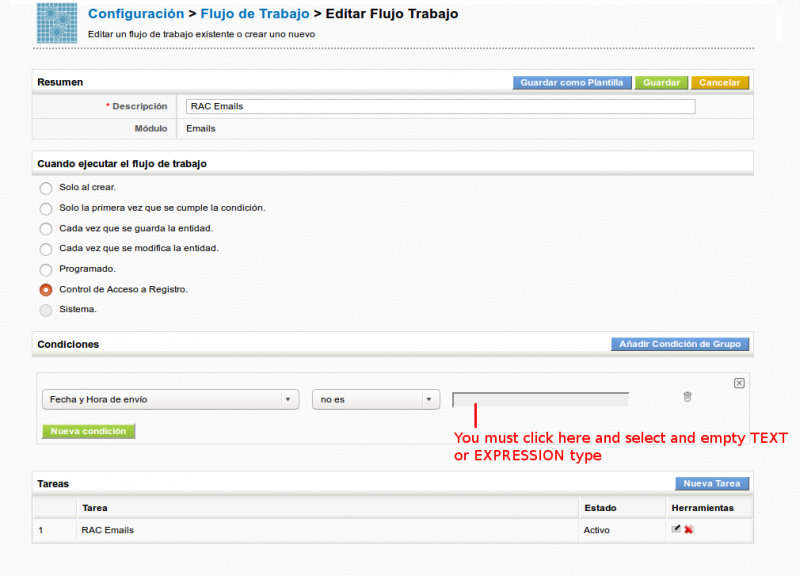
Task: Click the workflow module icon in header
Action: click(x=57, y=23)
